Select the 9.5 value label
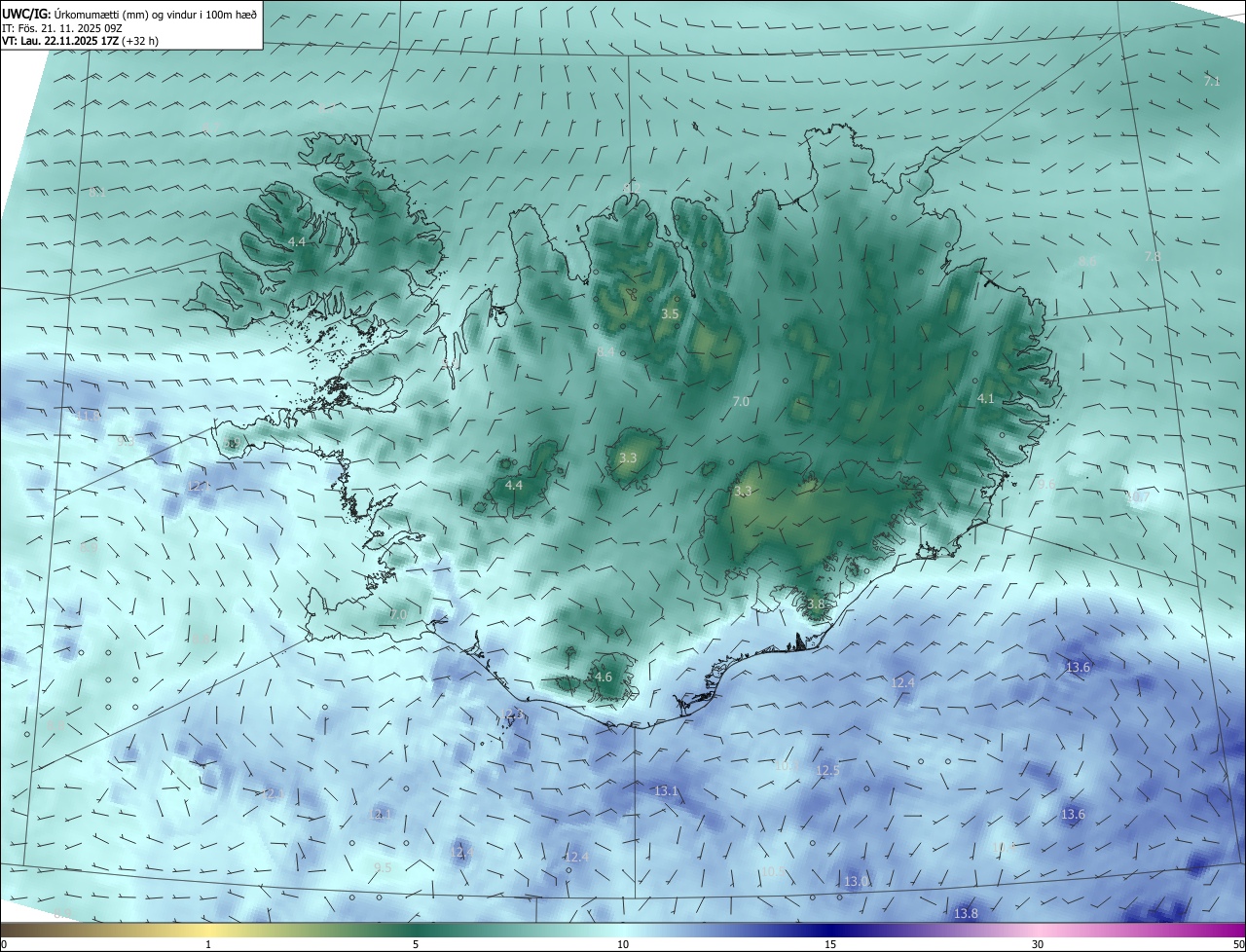The height and width of the screenshot is (952, 1246). tap(383, 867)
